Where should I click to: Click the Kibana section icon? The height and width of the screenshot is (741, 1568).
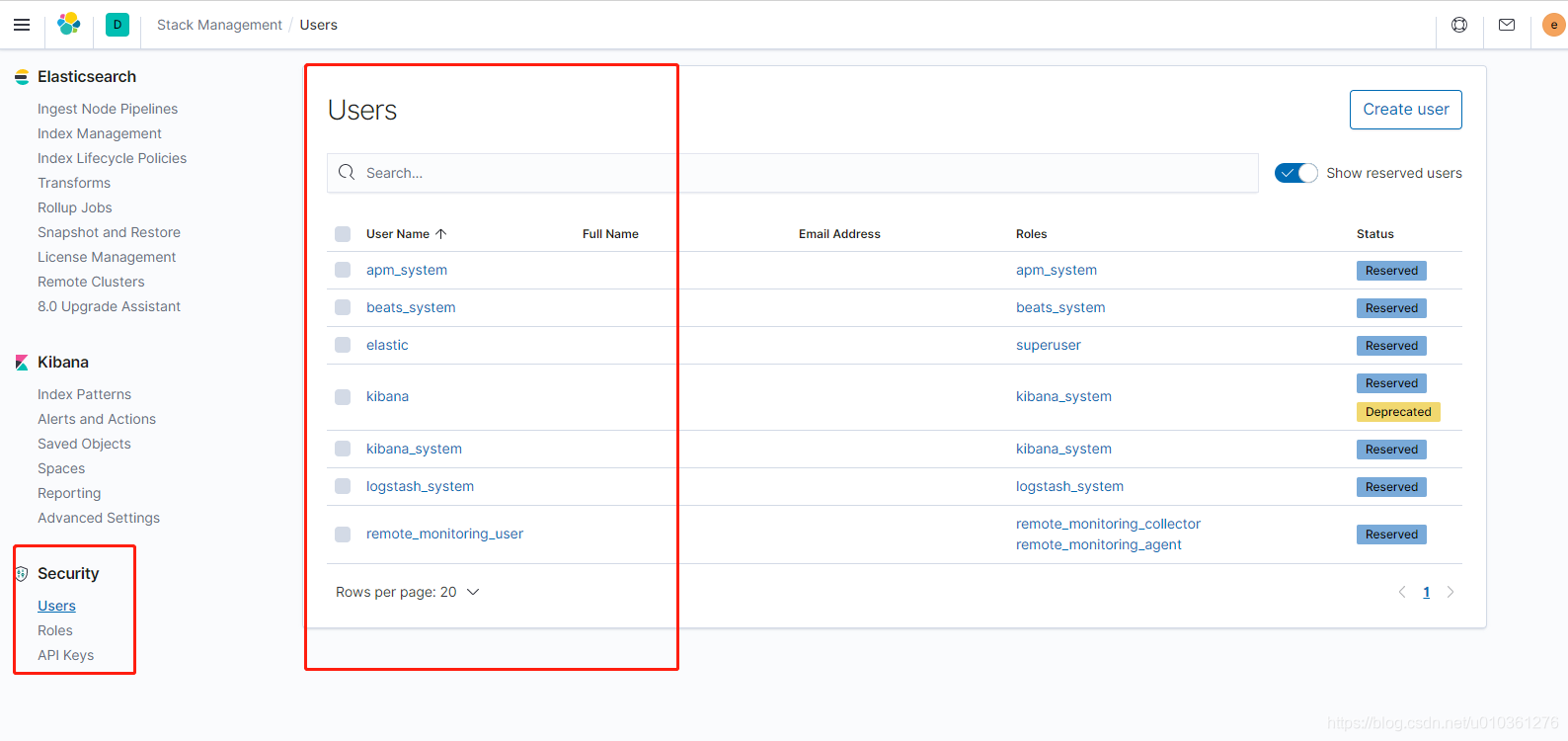pos(22,363)
